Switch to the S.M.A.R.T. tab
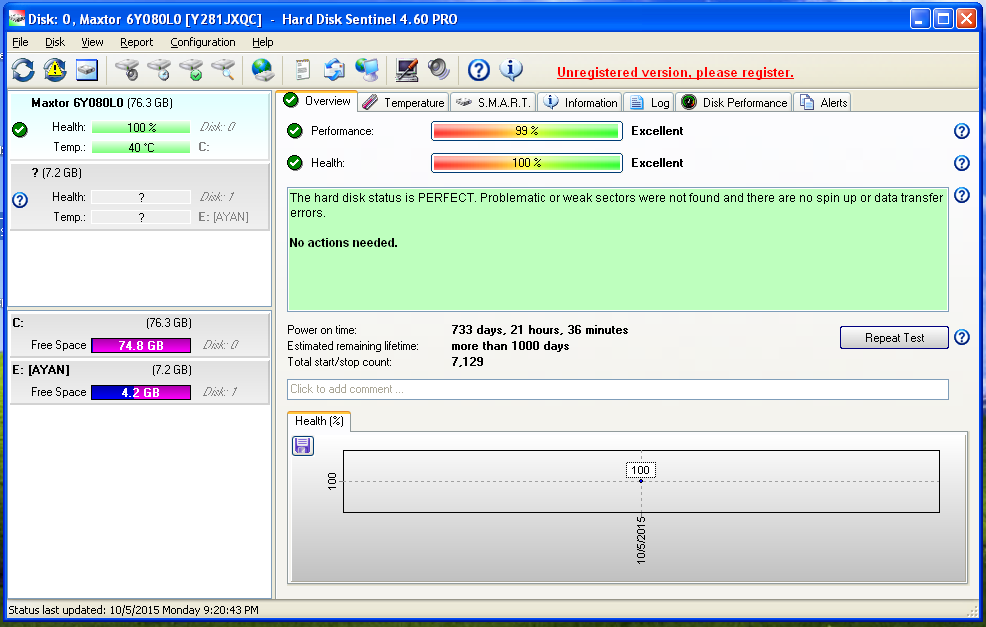 (494, 102)
